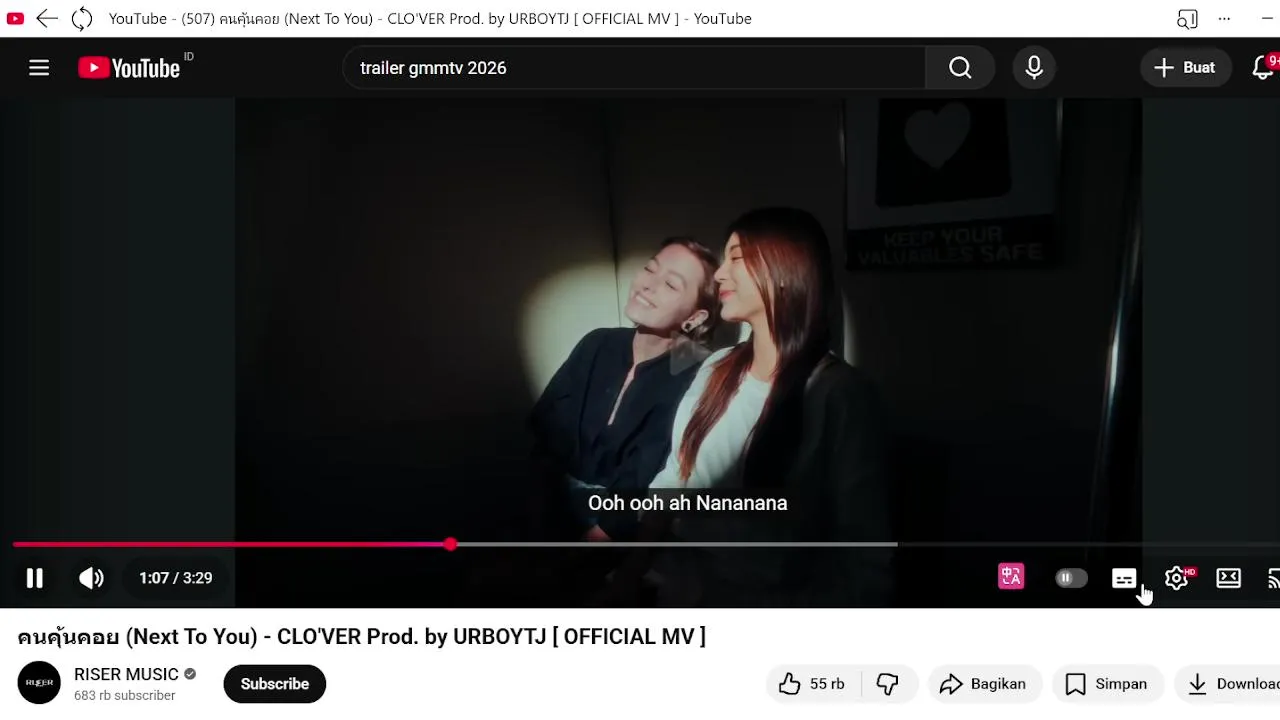Subscribe to the RISER MUSIC channel
Viewport: 1280px width, 720px height.
[x=274, y=684]
